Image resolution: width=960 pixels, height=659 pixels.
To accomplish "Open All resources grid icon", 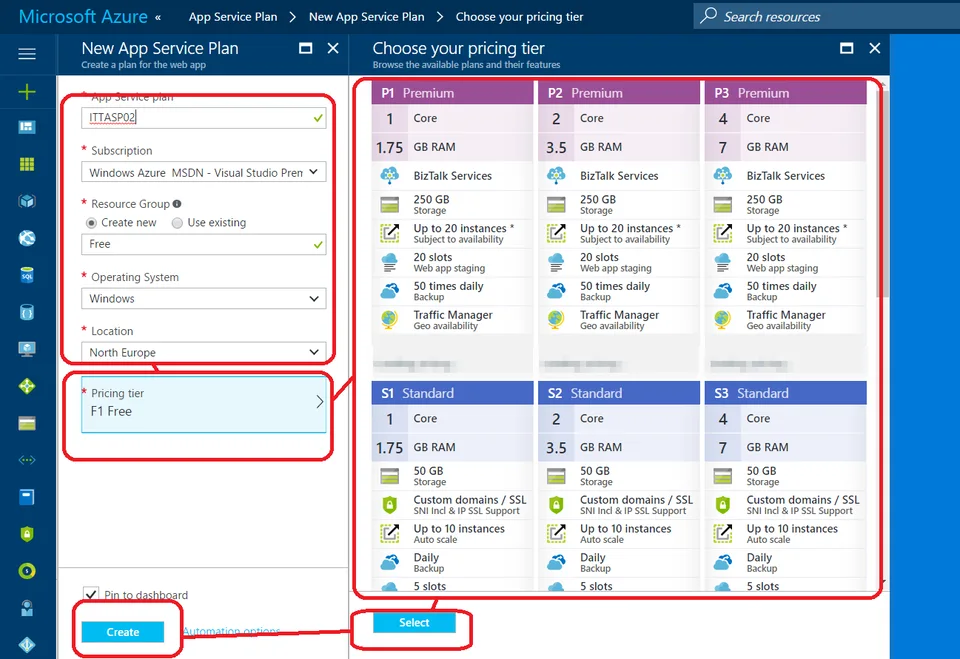I will [x=27, y=164].
